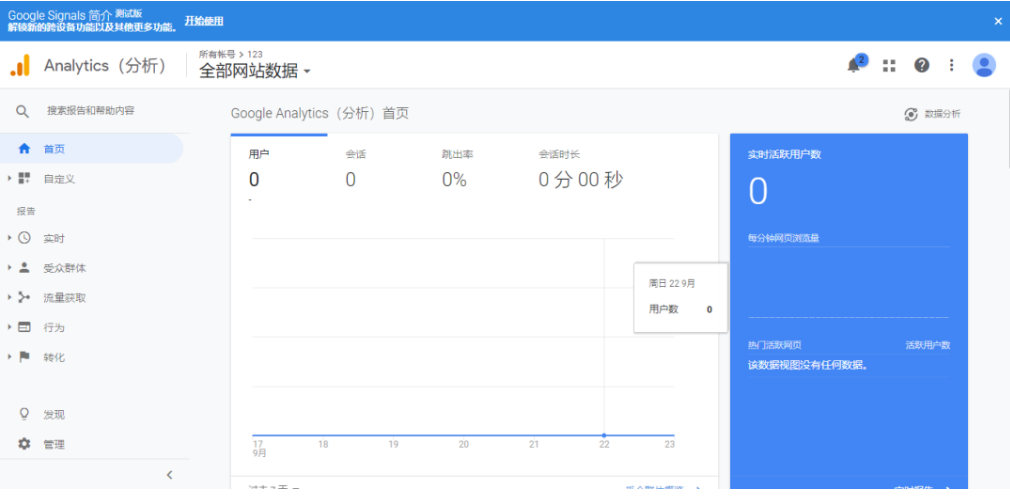The width and height of the screenshot is (1010, 497).
Task: Click the search magnifier icon
Action: [x=23, y=111]
